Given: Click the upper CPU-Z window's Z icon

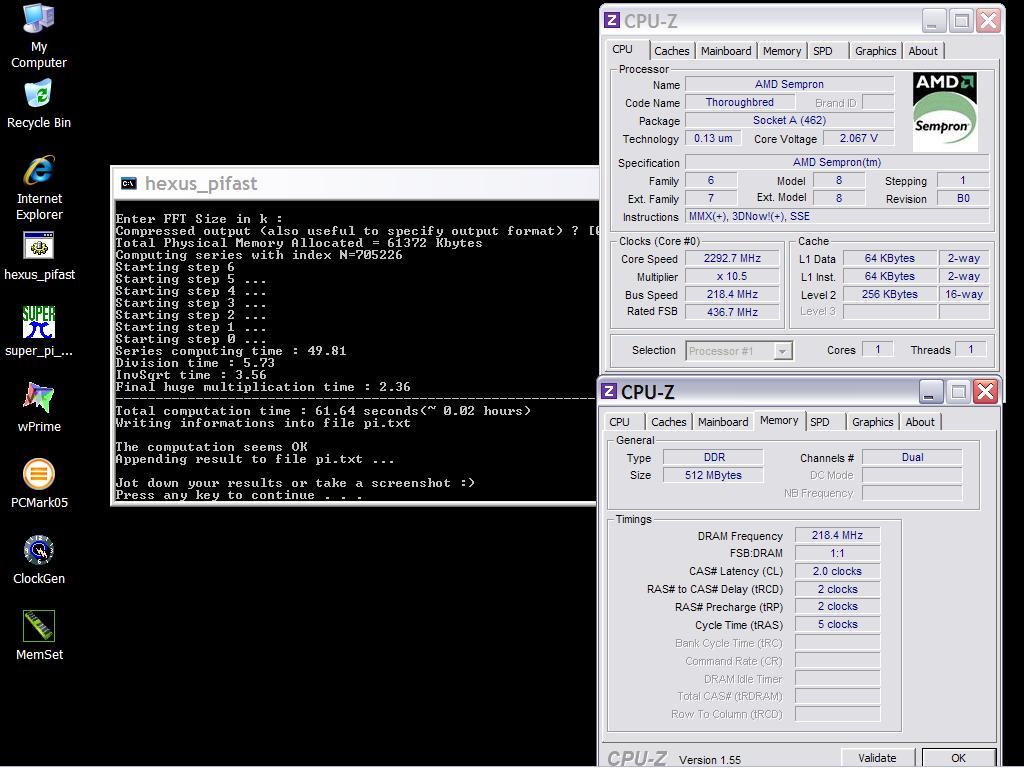Looking at the screenshot, I should pos(611,20).
